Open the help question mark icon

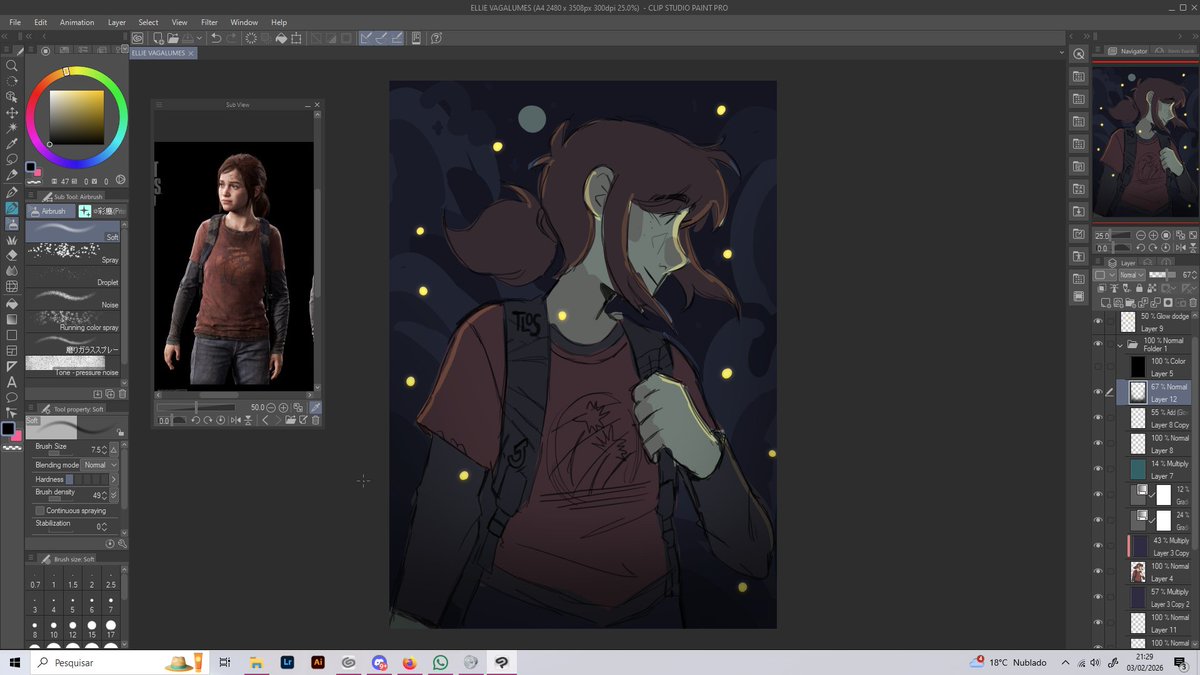(x=437, y=38)
